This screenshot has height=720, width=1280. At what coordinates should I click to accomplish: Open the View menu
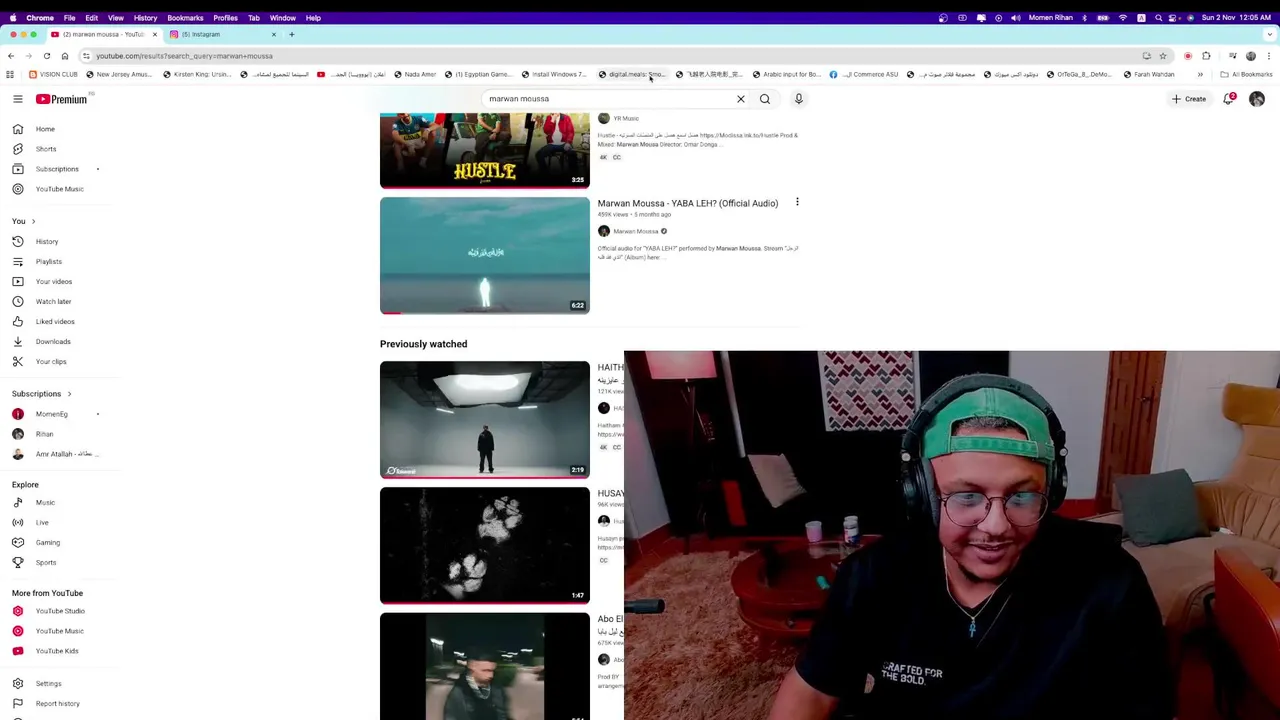coord(116,18)
